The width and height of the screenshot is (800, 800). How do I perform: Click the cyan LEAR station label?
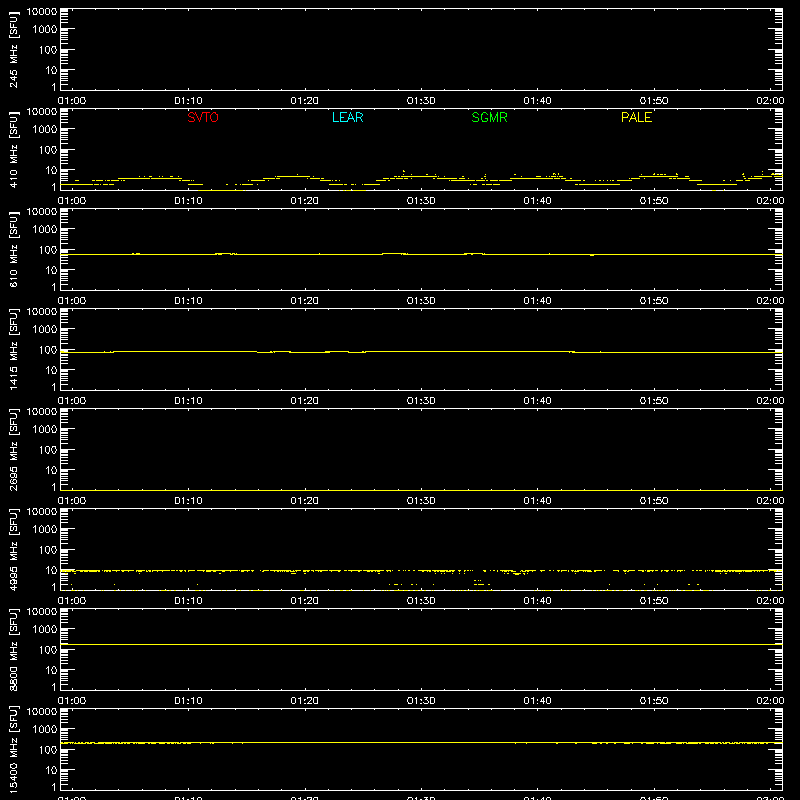347,117
